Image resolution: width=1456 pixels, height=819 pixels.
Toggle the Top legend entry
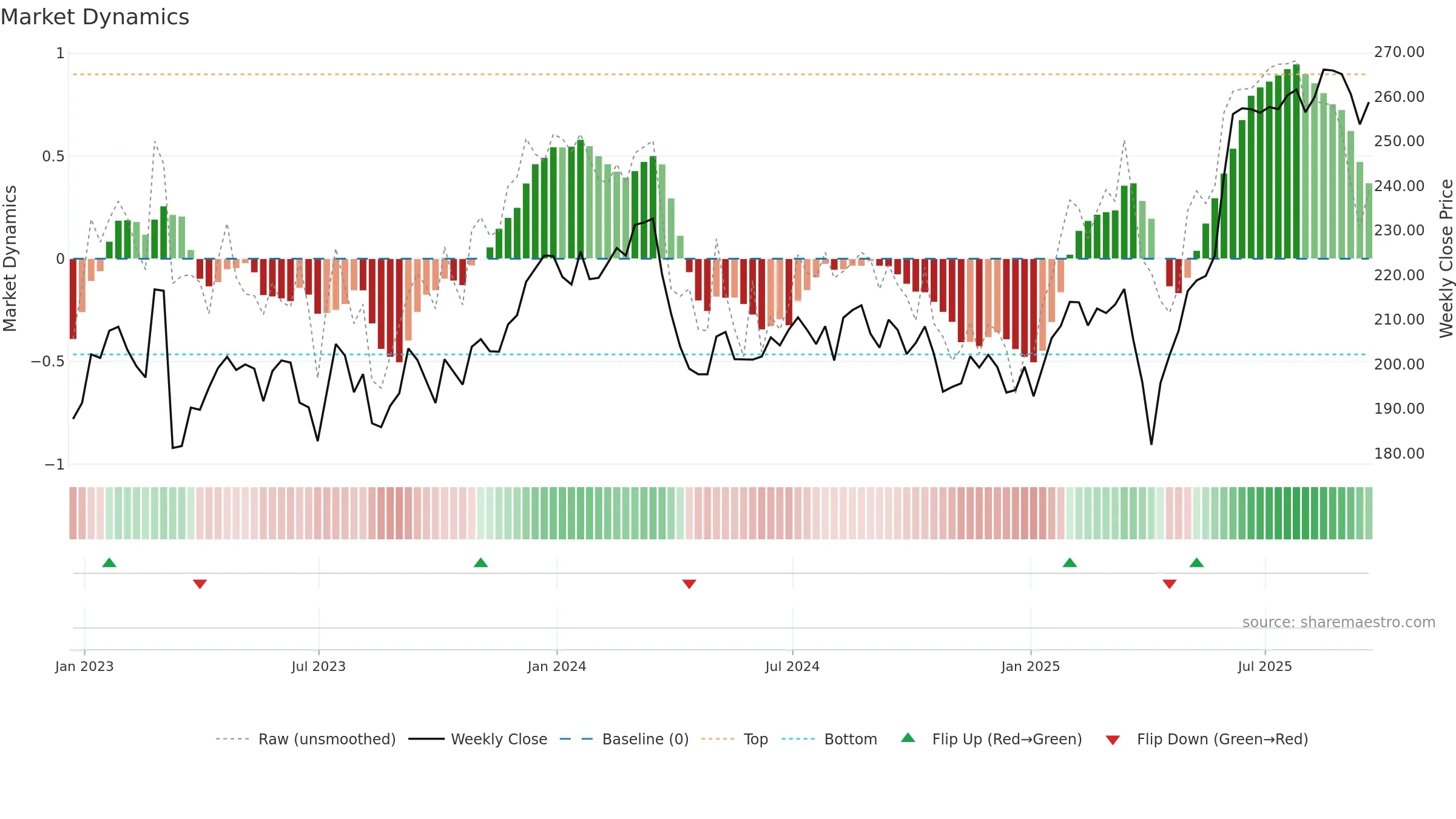click(x=735, y=739)
